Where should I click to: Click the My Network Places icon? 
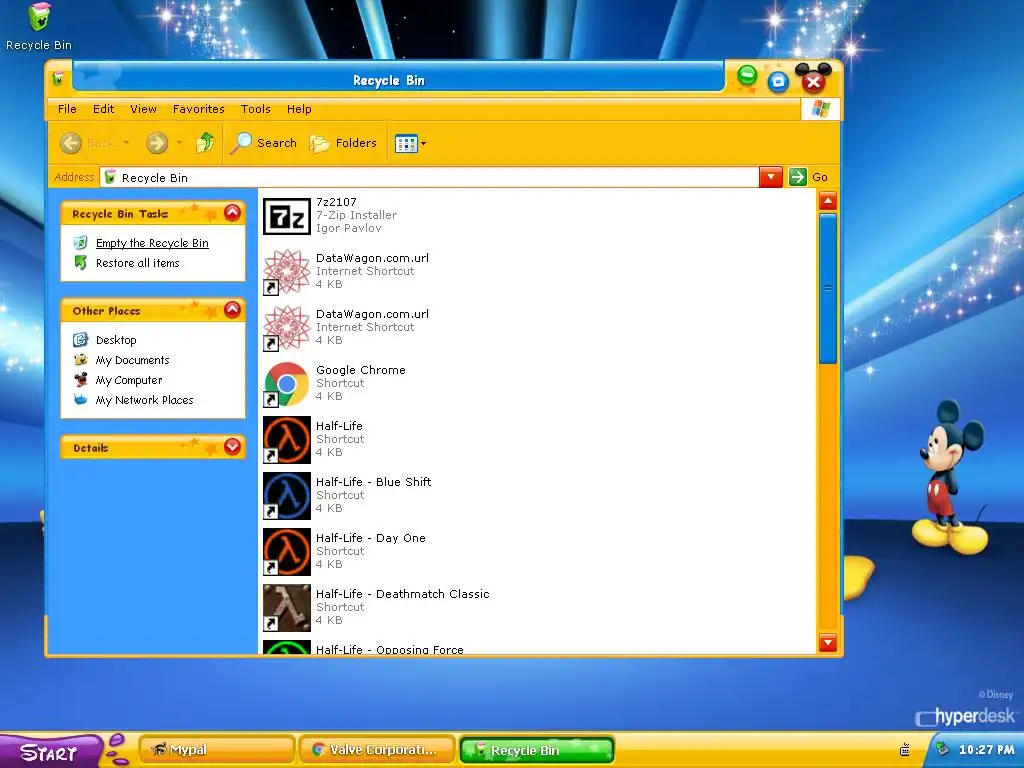tap(80, 400)
